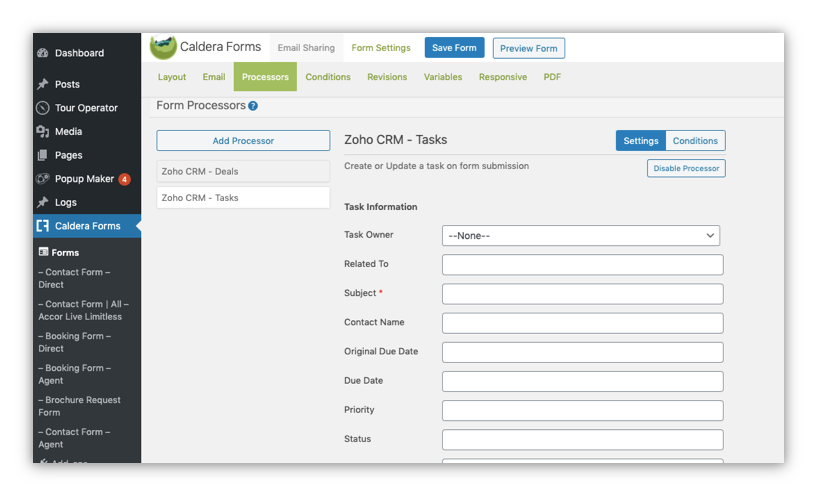Image resolution: width=817 pixels, height=496 pixels.
Task: Select Zoho CRM - Tasks processor
Action: coord(243,197)
